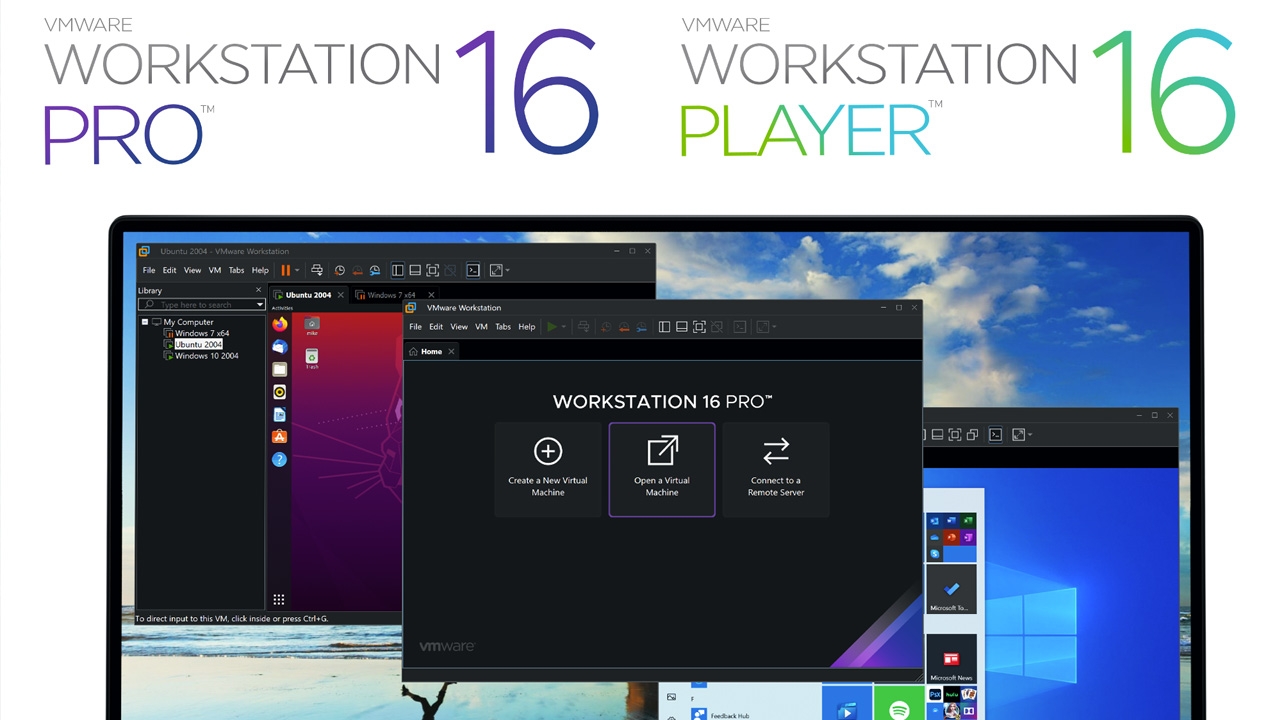Open Tabs menu in front VMware Workstation window
The image size is (1280, 720).
(503, 327)
